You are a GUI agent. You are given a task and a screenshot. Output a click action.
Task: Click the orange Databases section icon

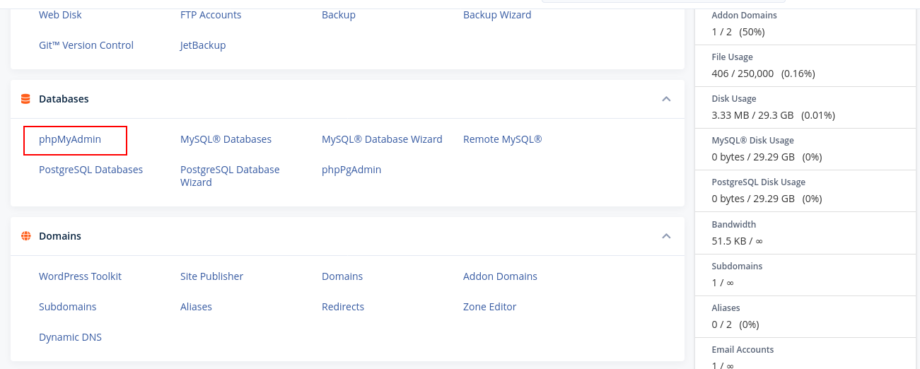point(25,99)
